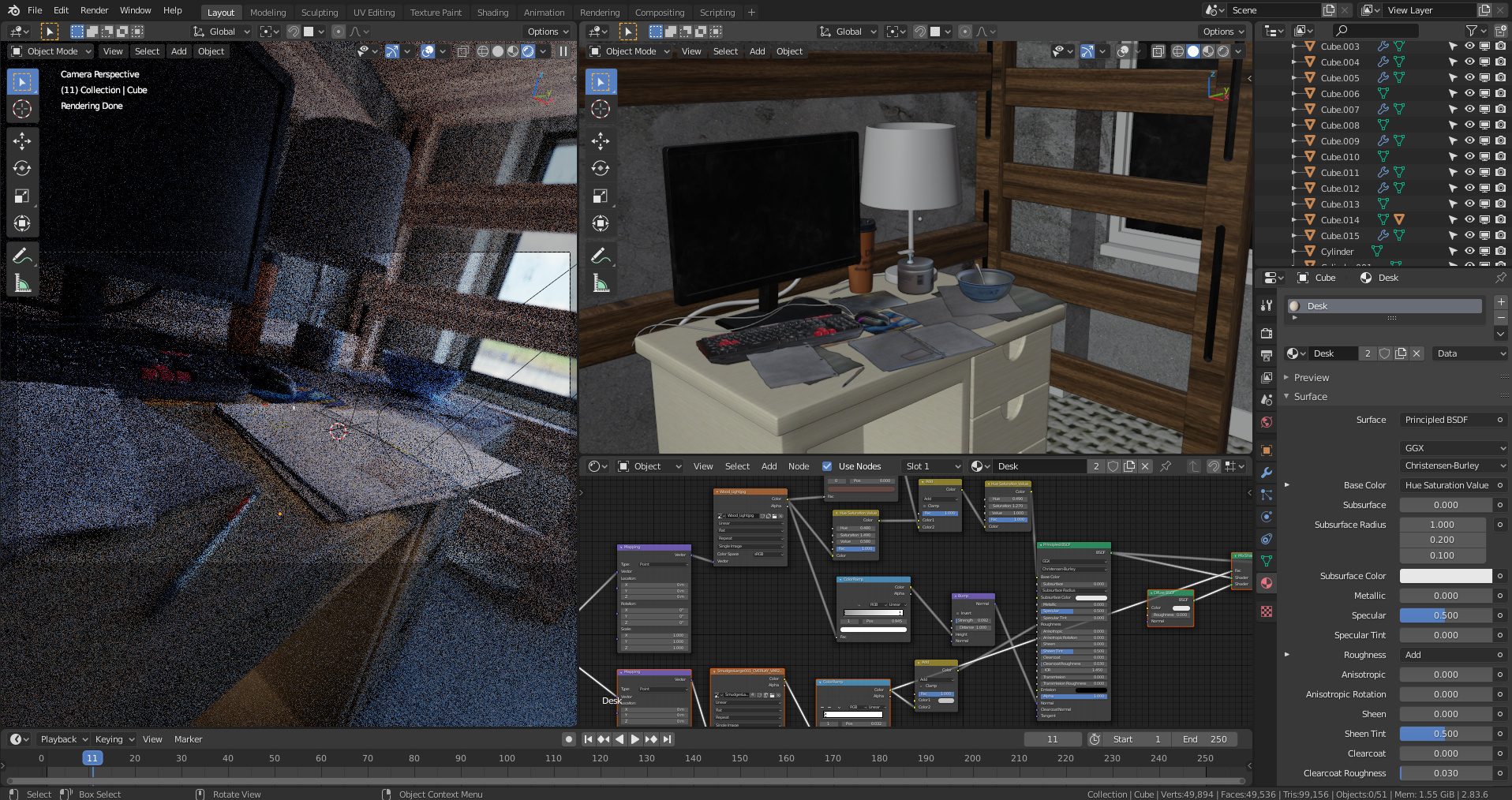Select the Measure tool in left viewport
The width and height of the screenshot is (1512, 800).
pos(22,283)
